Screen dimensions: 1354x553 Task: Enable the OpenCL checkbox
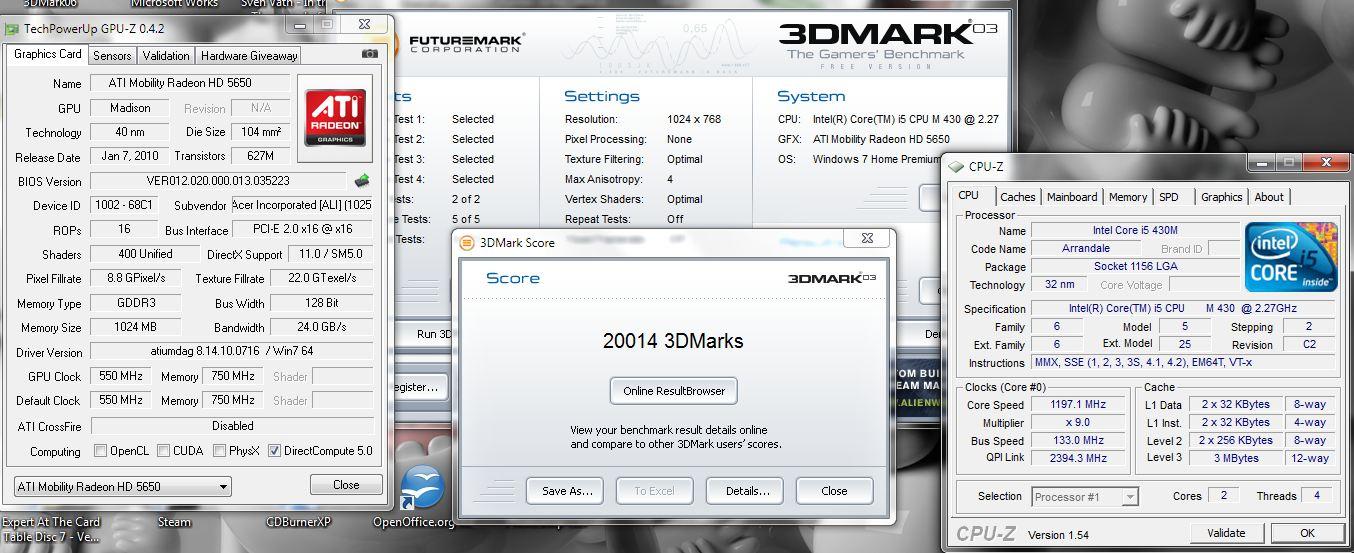point(100,451)
